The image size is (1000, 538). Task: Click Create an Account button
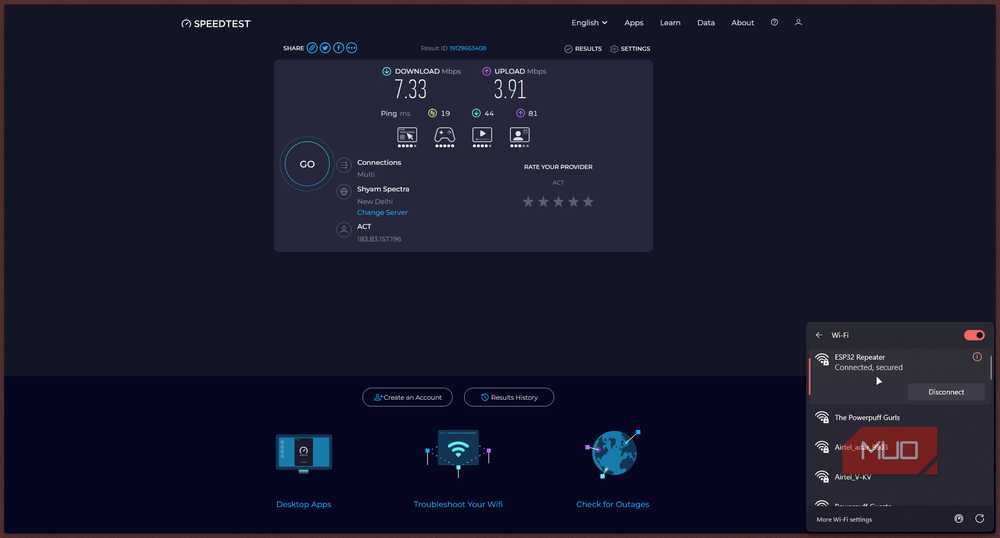point(408,397)
